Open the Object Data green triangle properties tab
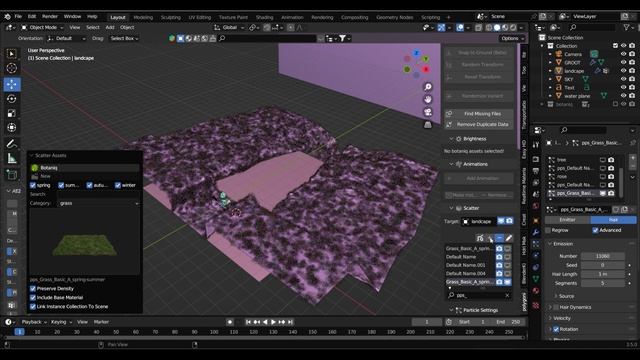Screen dimensions: 640x360 536,279
